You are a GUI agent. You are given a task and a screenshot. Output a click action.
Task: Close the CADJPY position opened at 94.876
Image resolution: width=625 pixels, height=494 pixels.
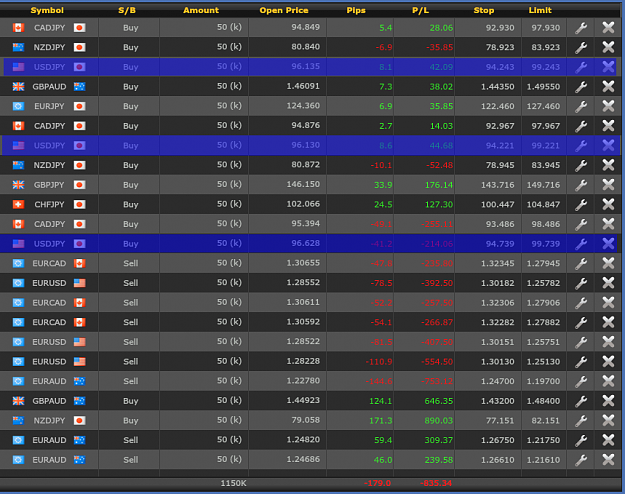point(608,126)
